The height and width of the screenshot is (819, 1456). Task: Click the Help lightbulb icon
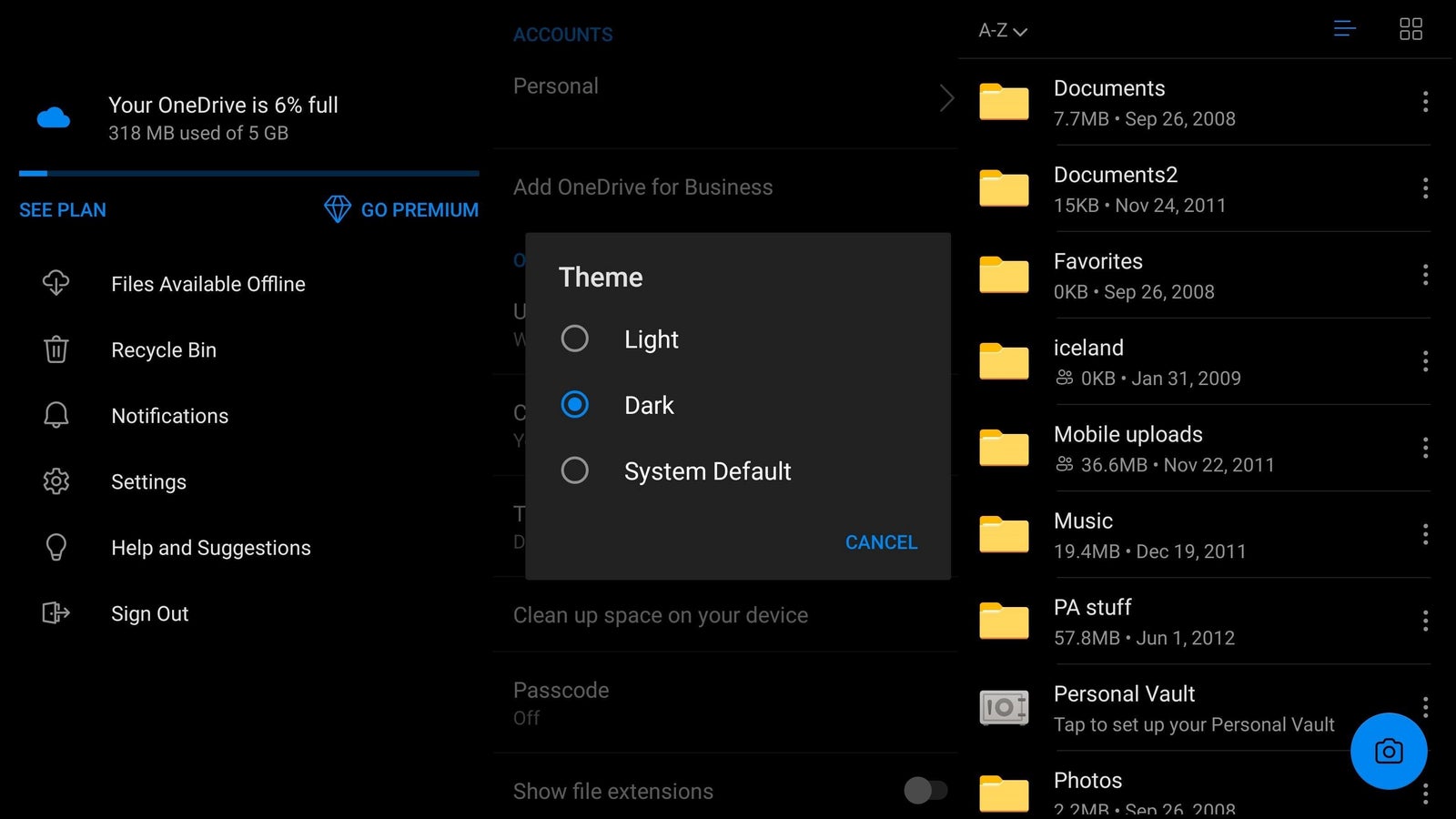[56, 547]
